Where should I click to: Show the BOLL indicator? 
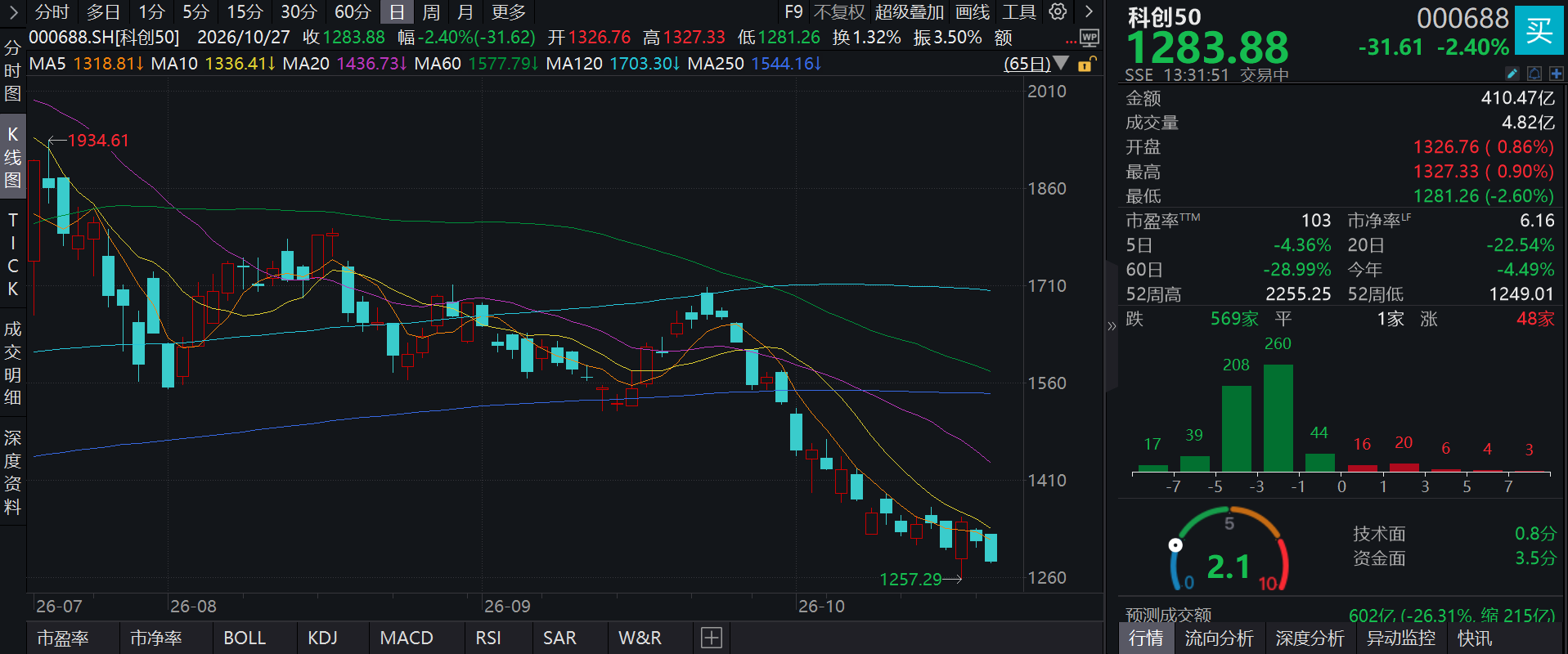(x=245, y=638)
